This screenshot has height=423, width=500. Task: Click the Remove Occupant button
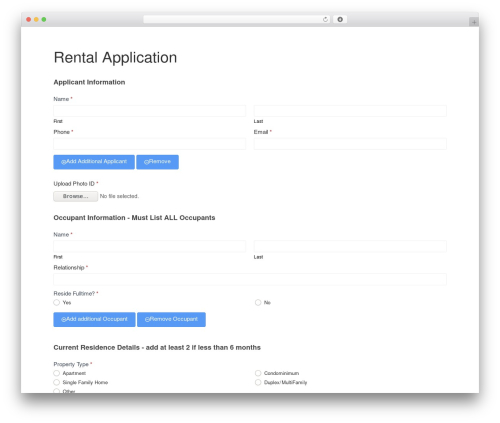click(171, 320)
